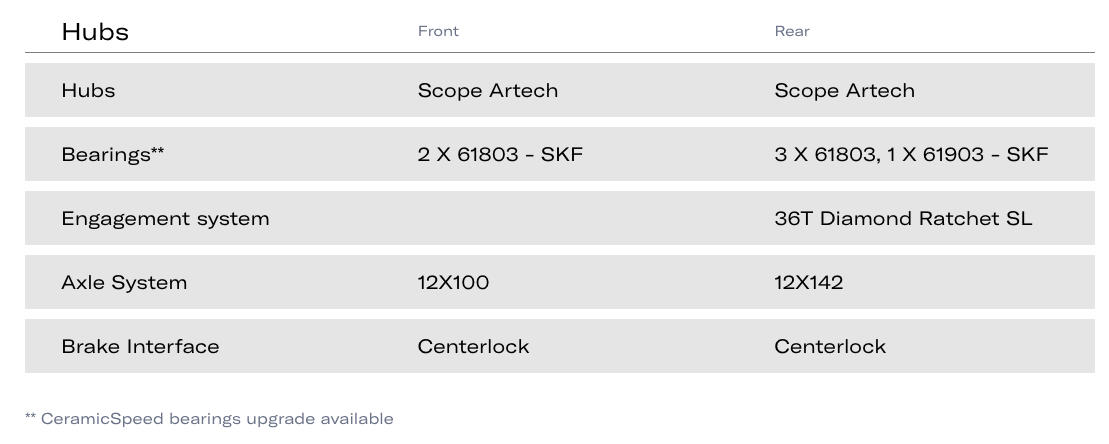Click the rear Centerlock value
This screenshot has width=1109, height=444.
click(830, 346)
